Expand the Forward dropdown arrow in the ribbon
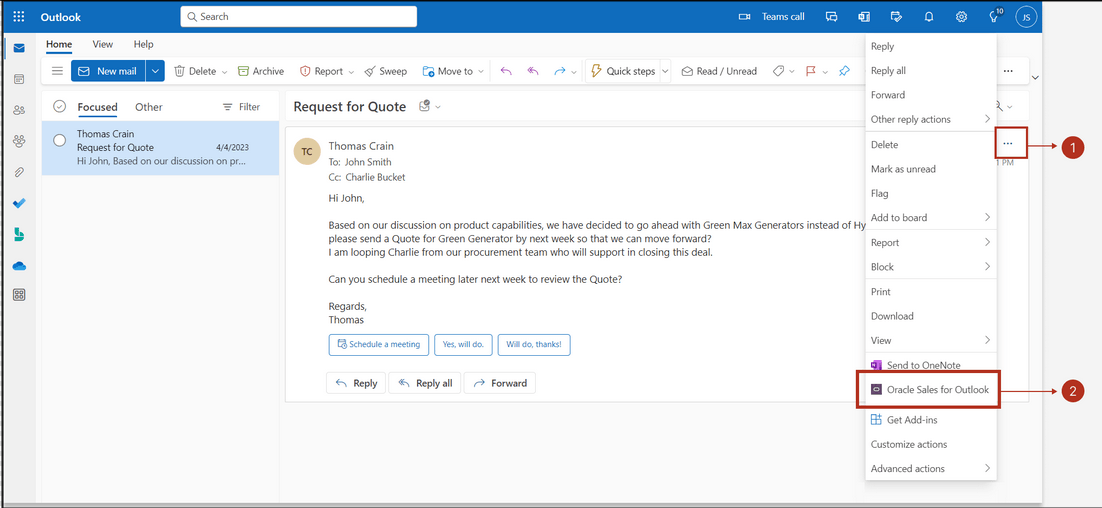The width and height of the screenshot is (1102, 508). [574, 72]
